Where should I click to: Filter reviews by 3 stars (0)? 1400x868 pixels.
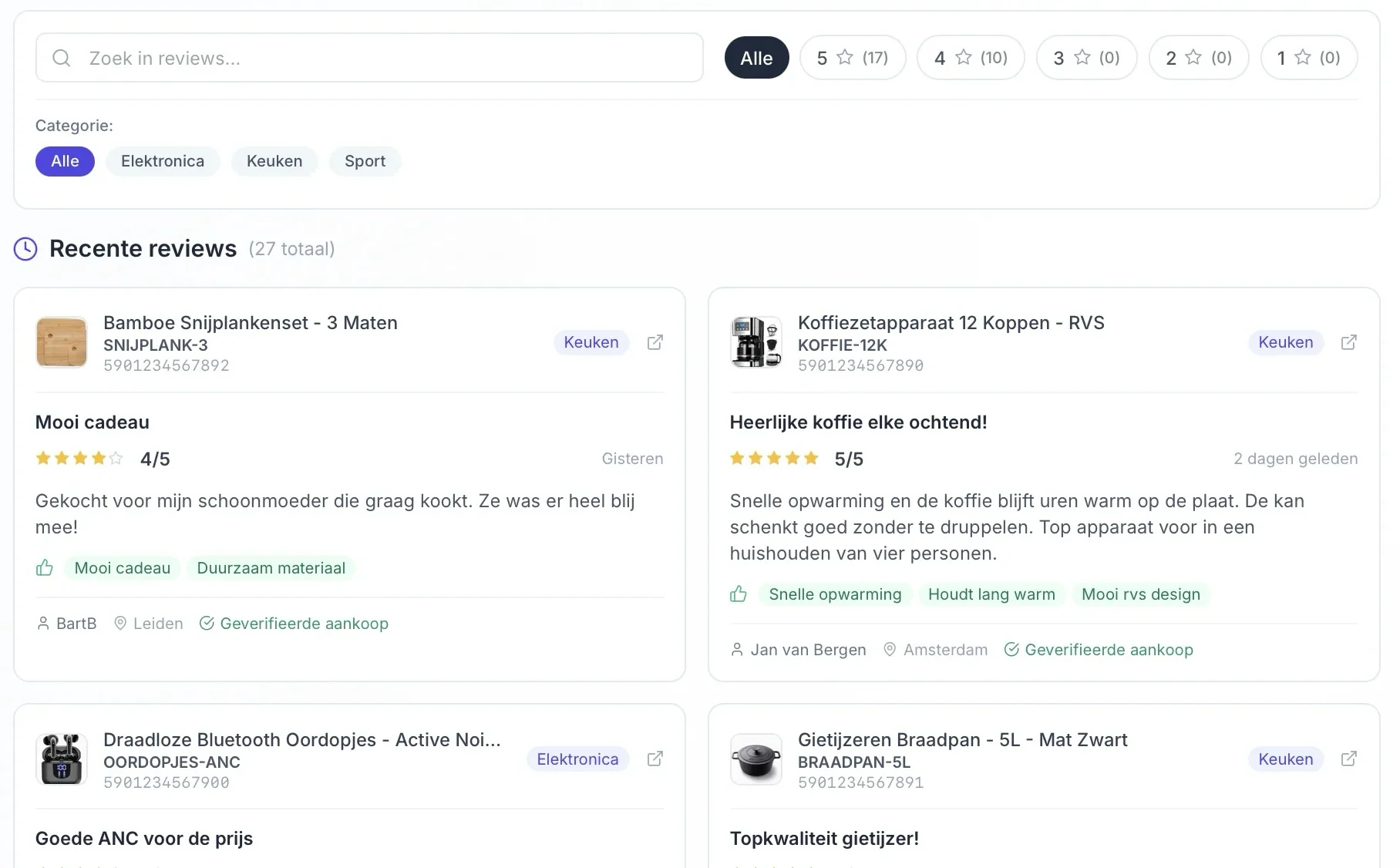(1086, 58)
